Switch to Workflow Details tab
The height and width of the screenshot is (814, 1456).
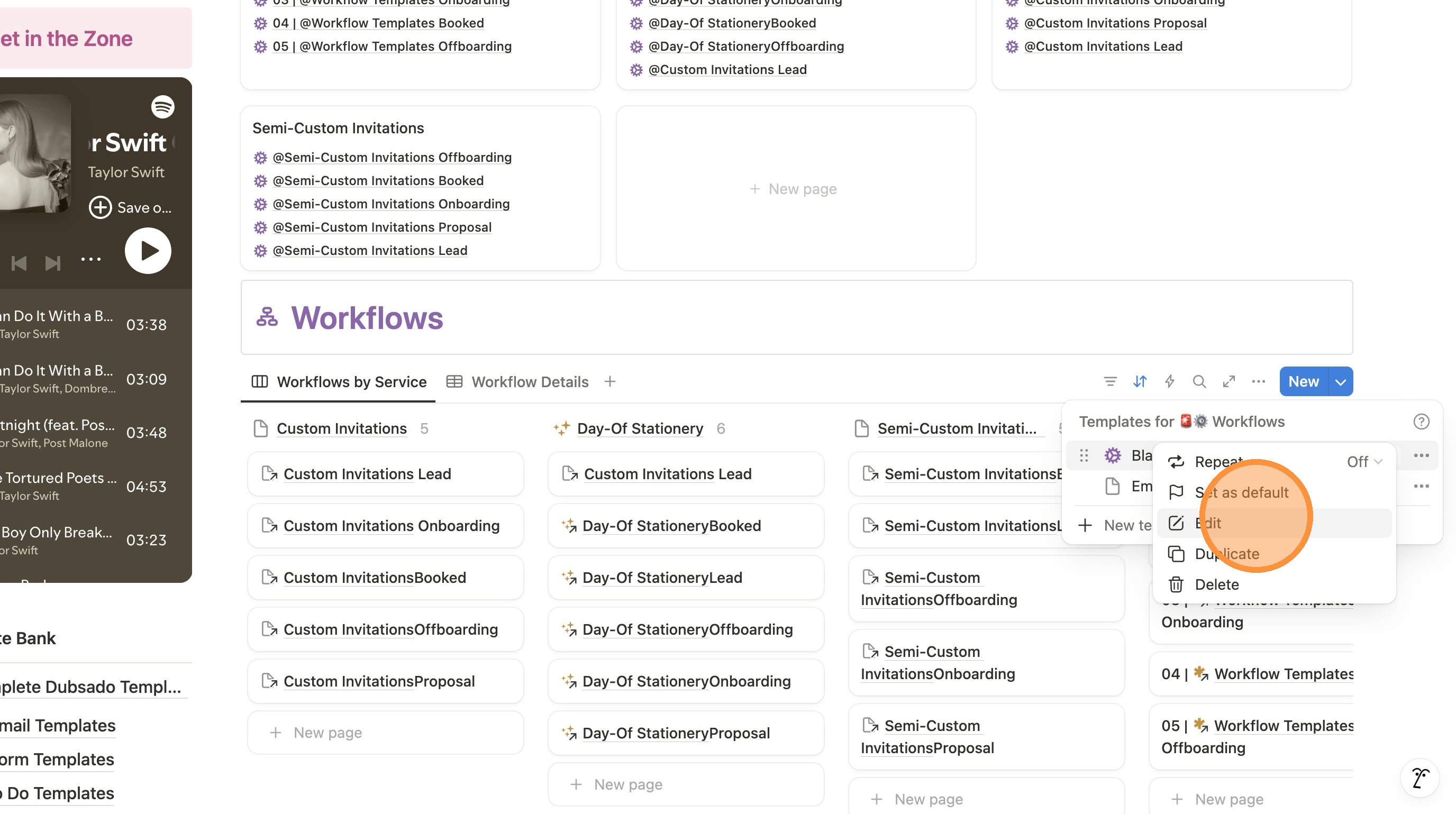(x=517, y=382)
